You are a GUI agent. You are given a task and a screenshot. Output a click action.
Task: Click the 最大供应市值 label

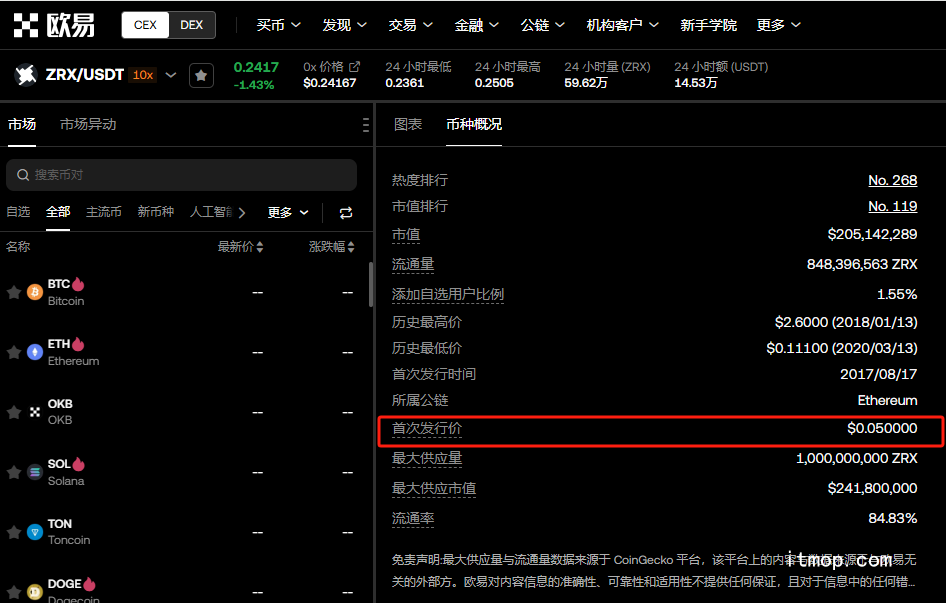434,488
